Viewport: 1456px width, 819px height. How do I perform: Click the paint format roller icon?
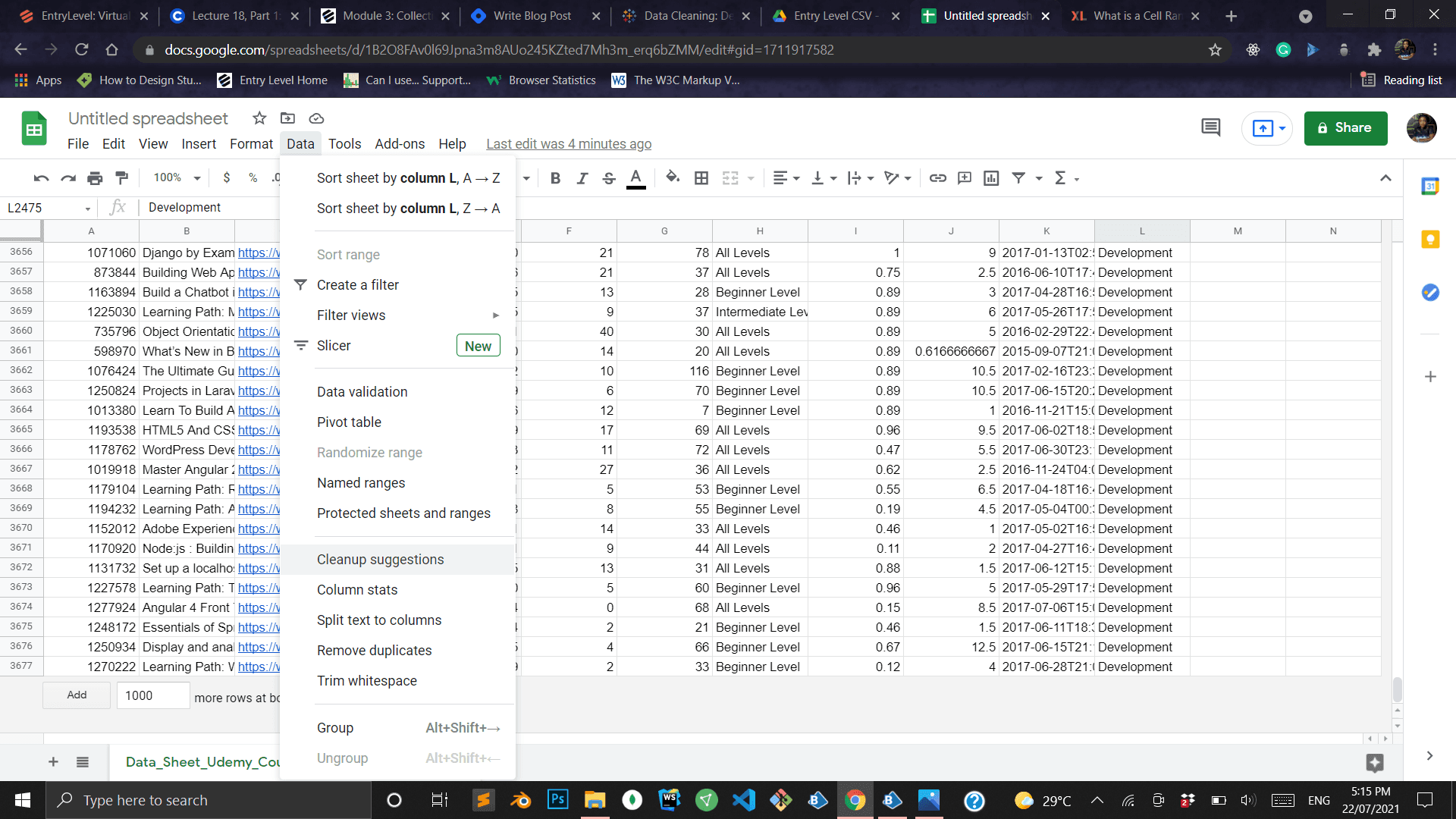(121, 178)
